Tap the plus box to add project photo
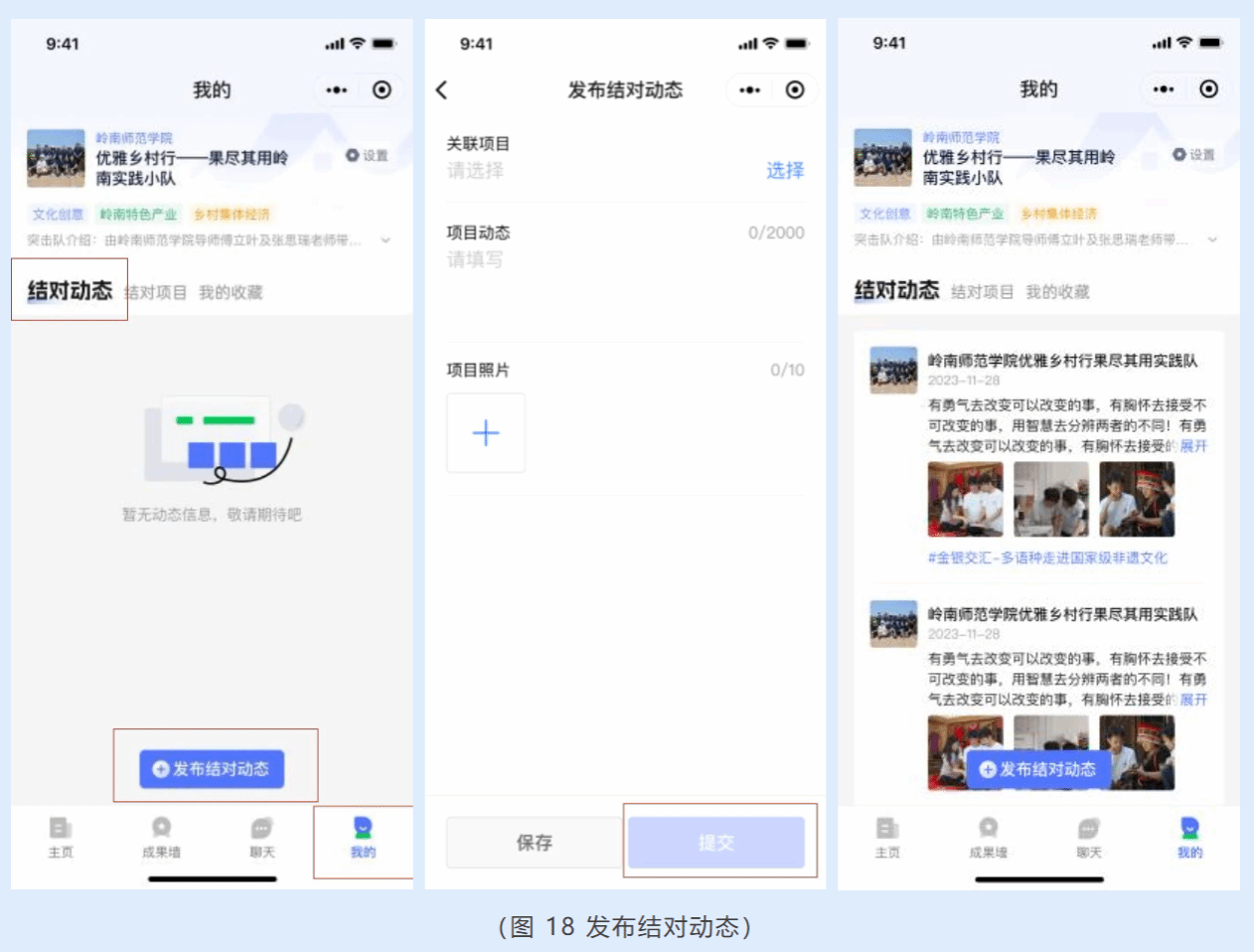 click(x=486, y=433)
